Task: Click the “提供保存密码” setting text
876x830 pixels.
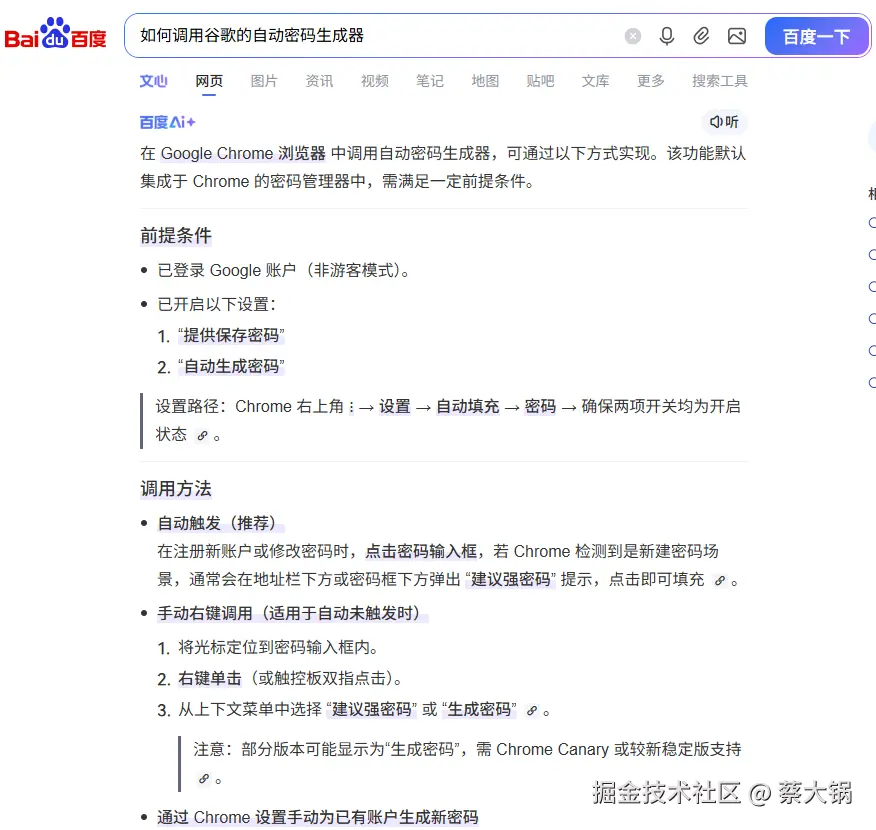Action: (x=231, y=335)
